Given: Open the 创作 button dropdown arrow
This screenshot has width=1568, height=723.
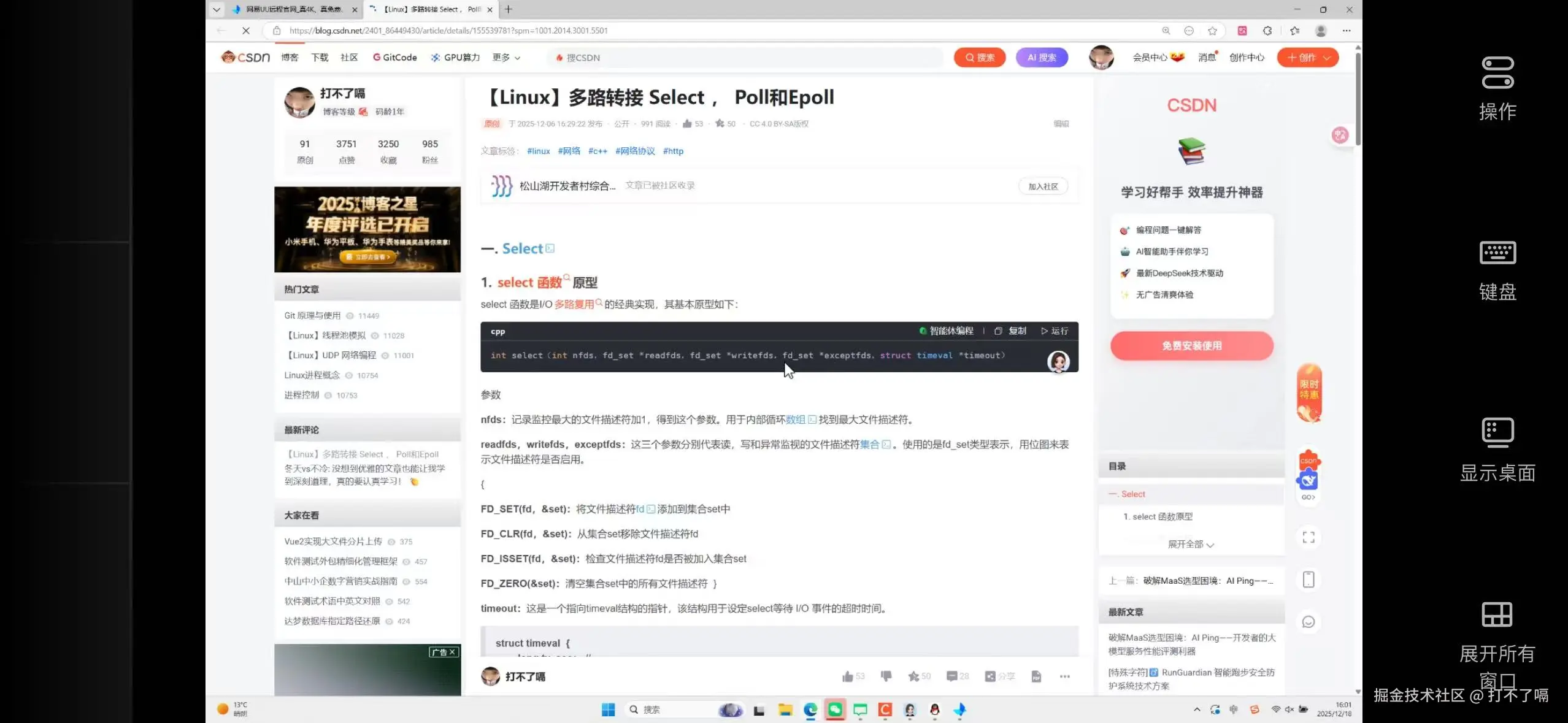Looking at the screenshot, I should (1327, 58).
